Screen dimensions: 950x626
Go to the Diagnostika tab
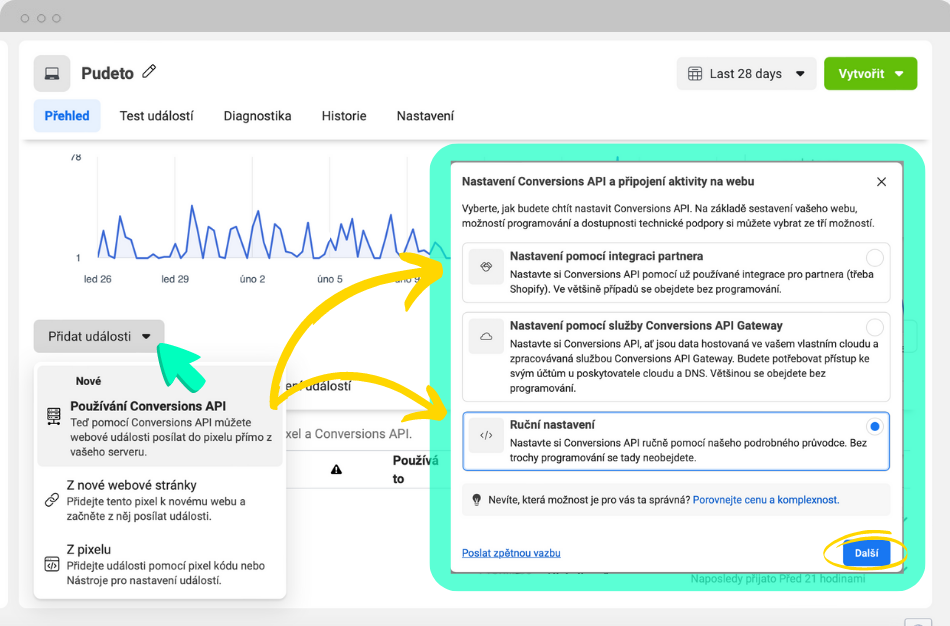(x=257, y=116)
